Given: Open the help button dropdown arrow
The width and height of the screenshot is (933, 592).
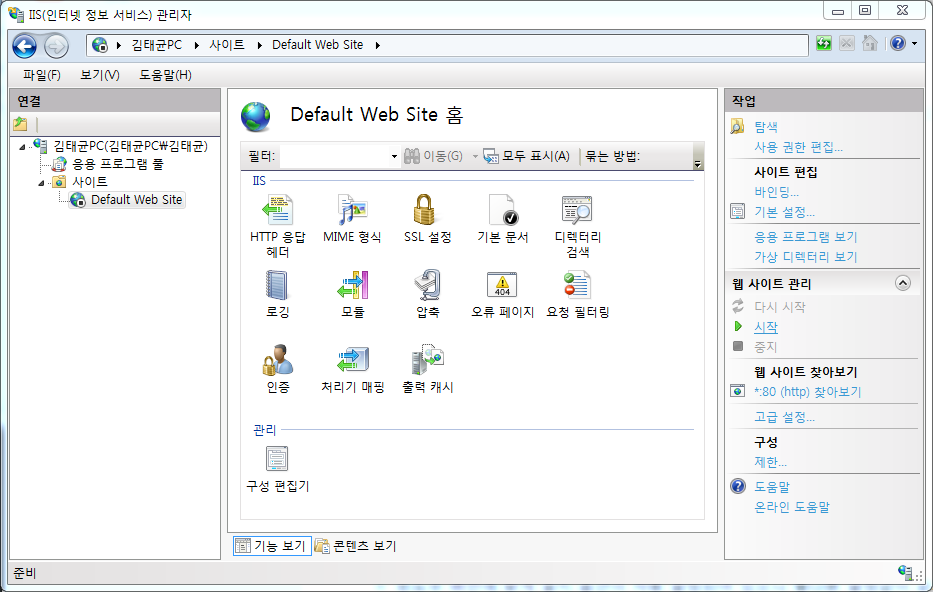Looking at the screenshot, I should click(x=915, y=43).
